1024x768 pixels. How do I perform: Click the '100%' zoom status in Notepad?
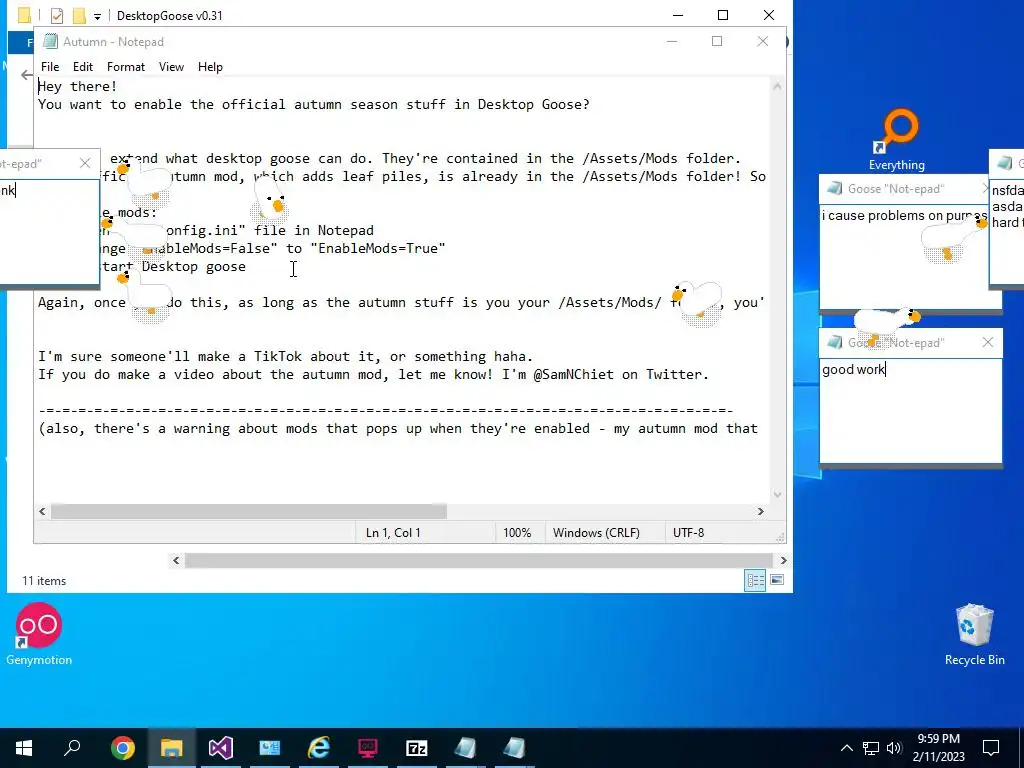point(517,533)
